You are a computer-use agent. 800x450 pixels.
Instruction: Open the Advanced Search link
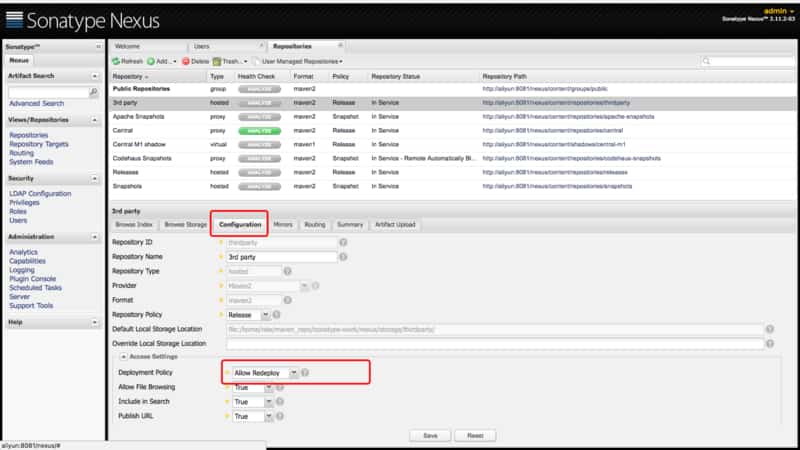point(37,104)
